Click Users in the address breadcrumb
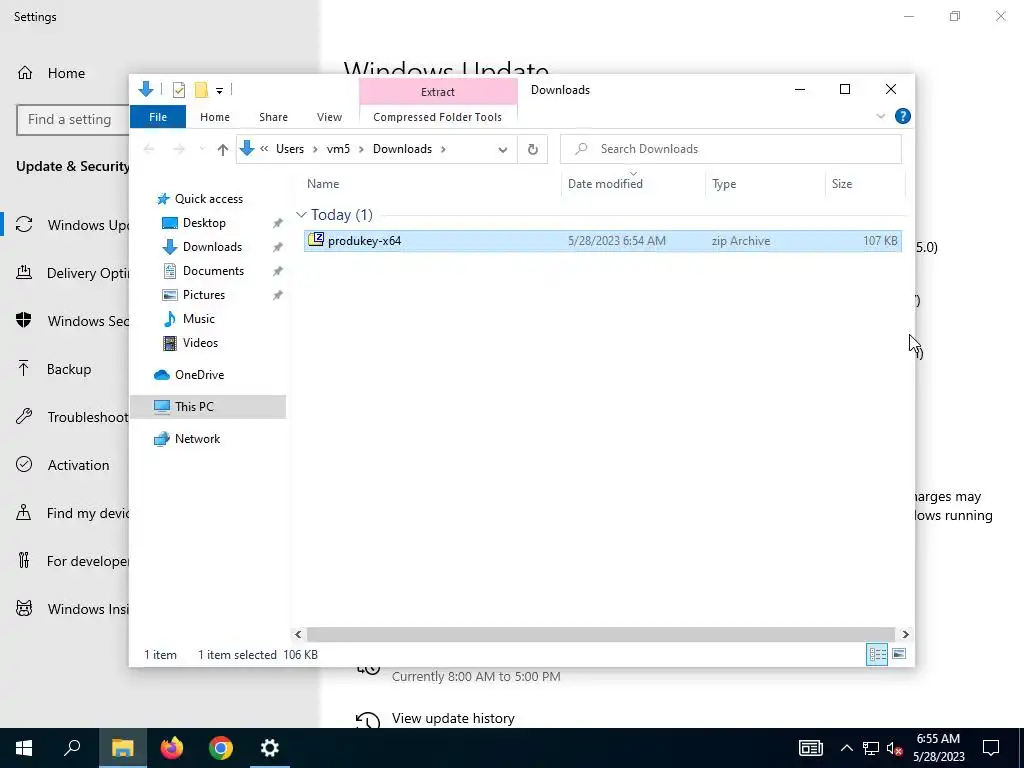 290,149
